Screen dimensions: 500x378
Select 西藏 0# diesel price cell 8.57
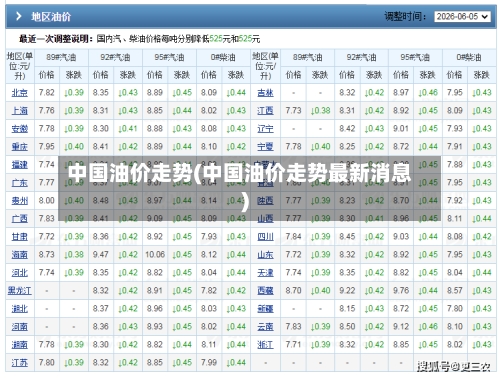point(455,291)
